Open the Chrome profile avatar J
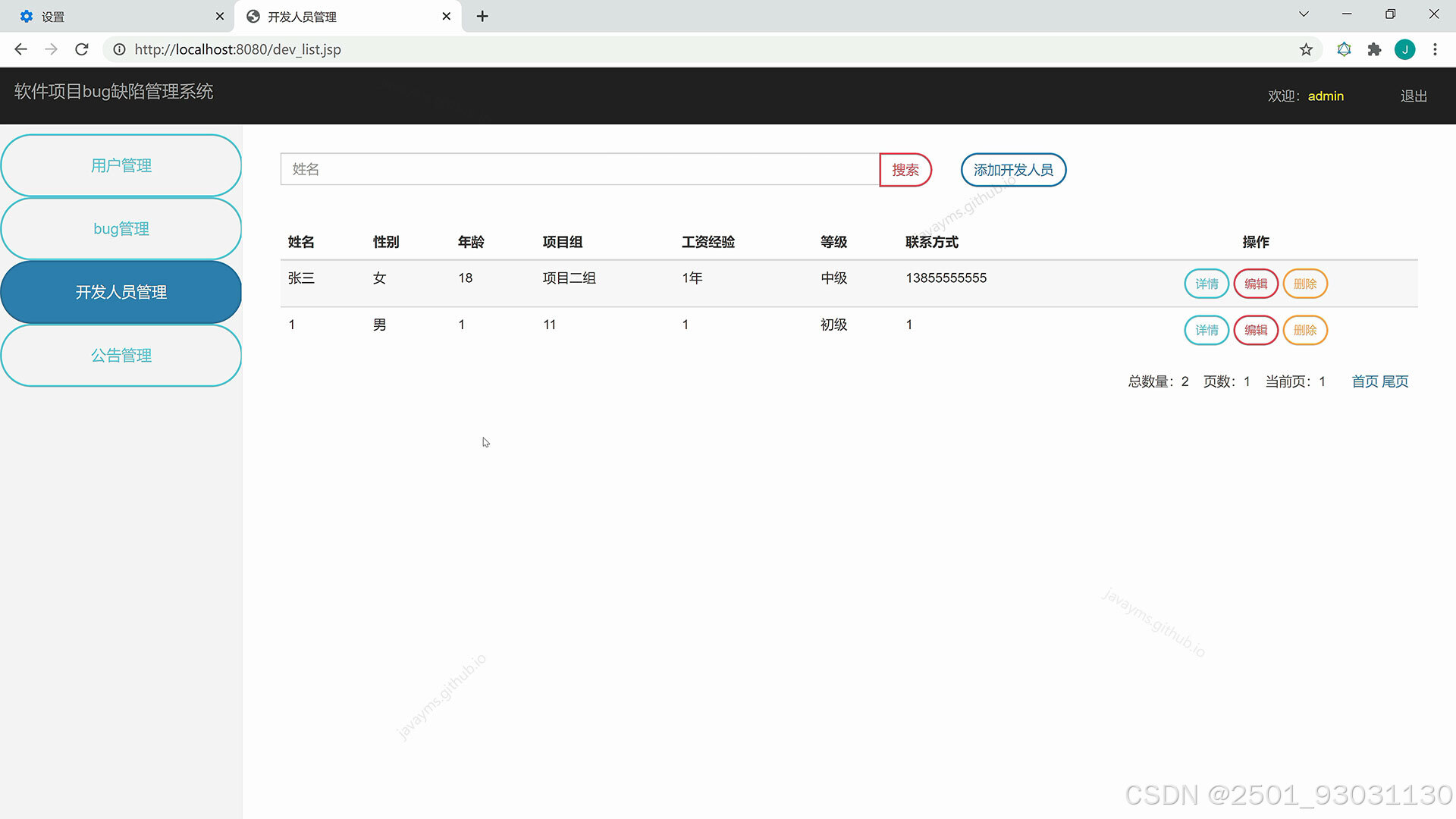 pos(1405,49)
